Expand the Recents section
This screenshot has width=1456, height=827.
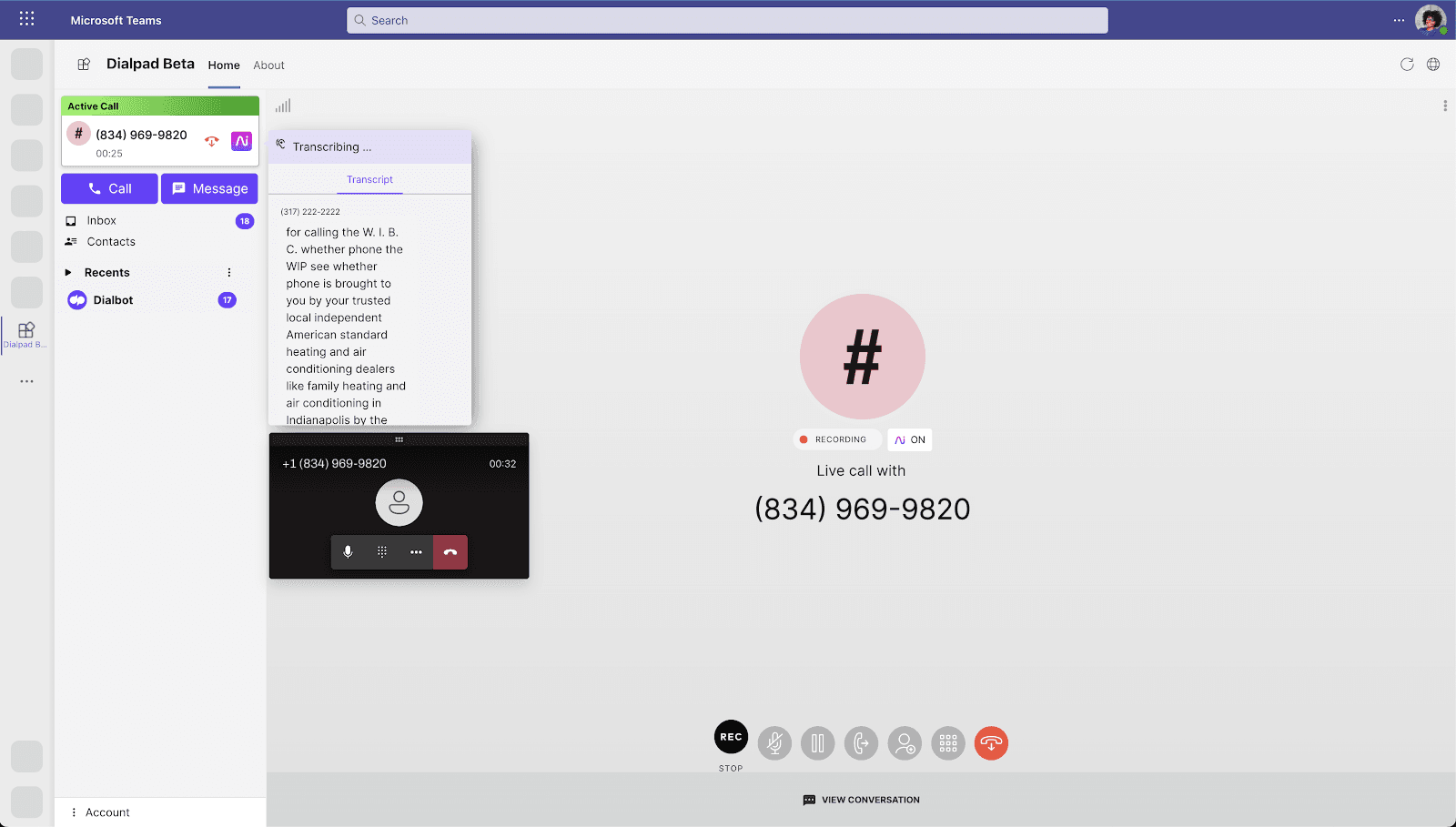(x=67, y=272)
